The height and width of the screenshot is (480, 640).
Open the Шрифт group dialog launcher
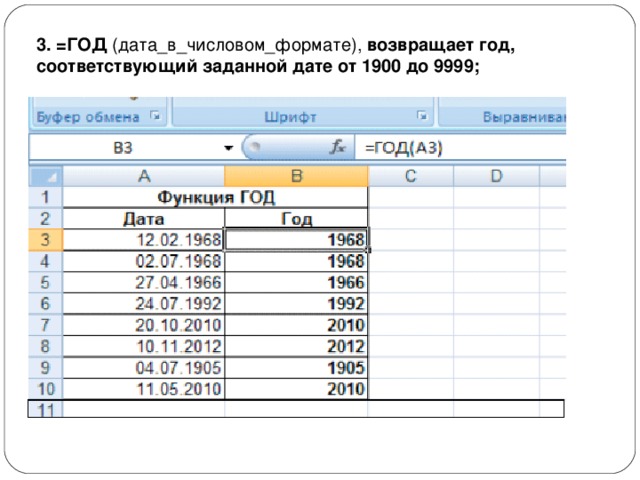pos(422,116)
